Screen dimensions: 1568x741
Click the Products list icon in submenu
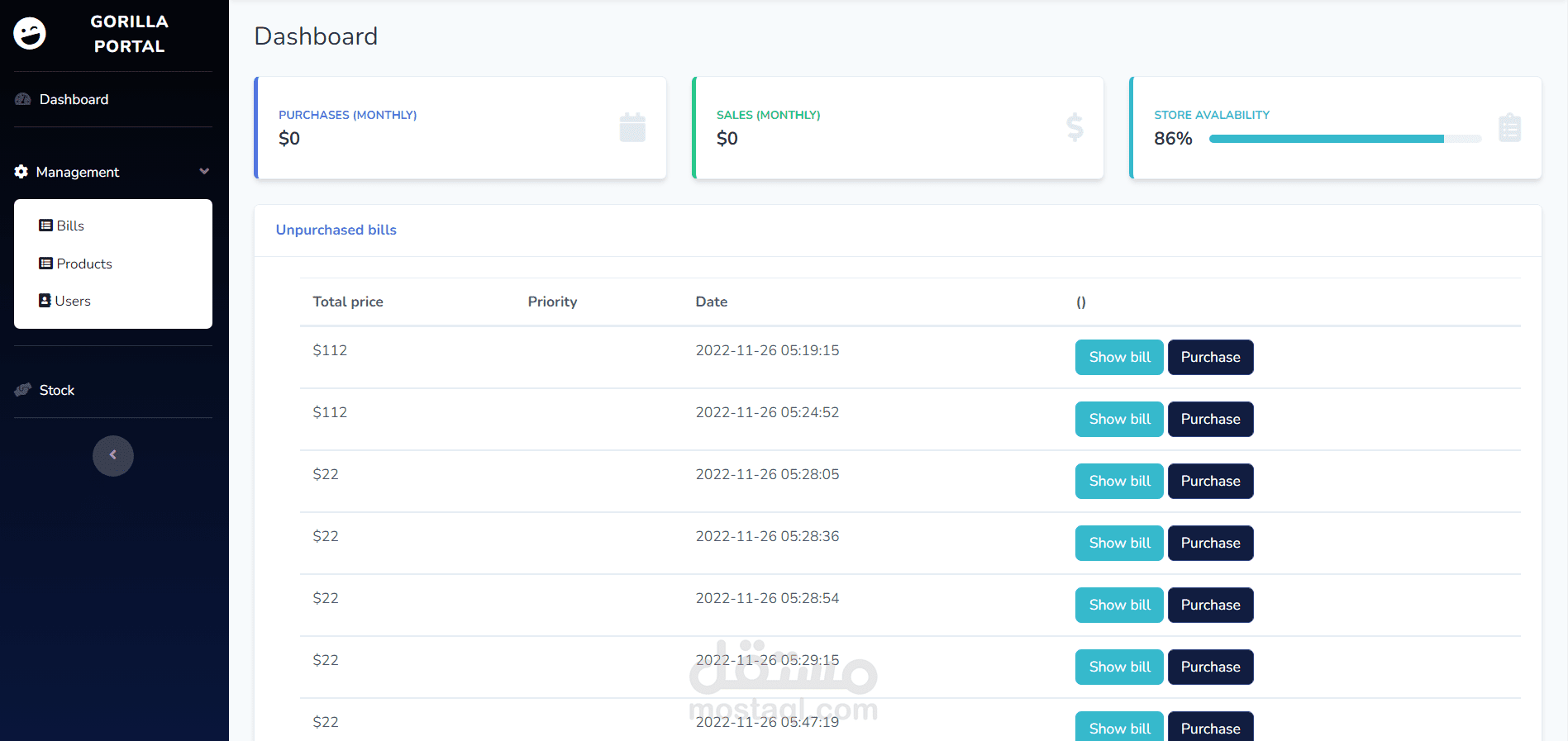pyautogui.click(x=45, y=264)
